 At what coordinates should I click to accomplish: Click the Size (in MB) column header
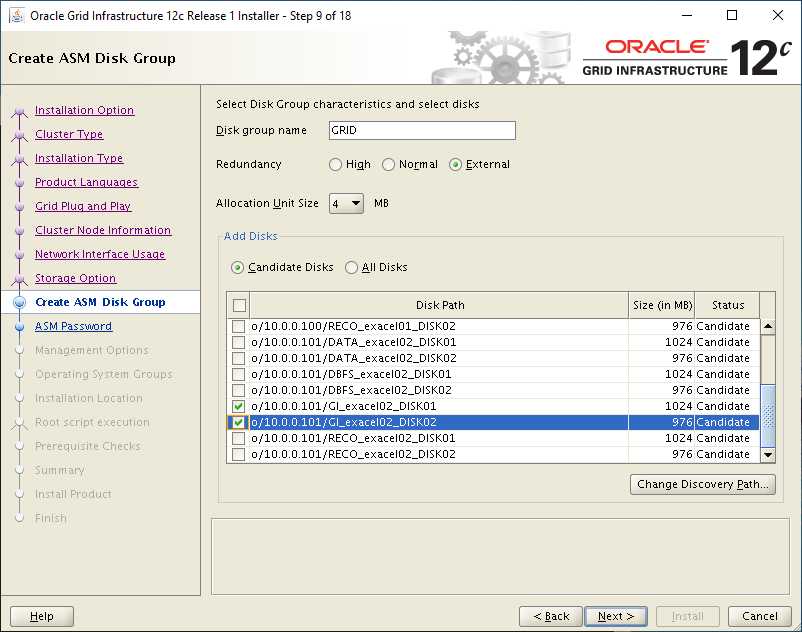tap(662, 305)
